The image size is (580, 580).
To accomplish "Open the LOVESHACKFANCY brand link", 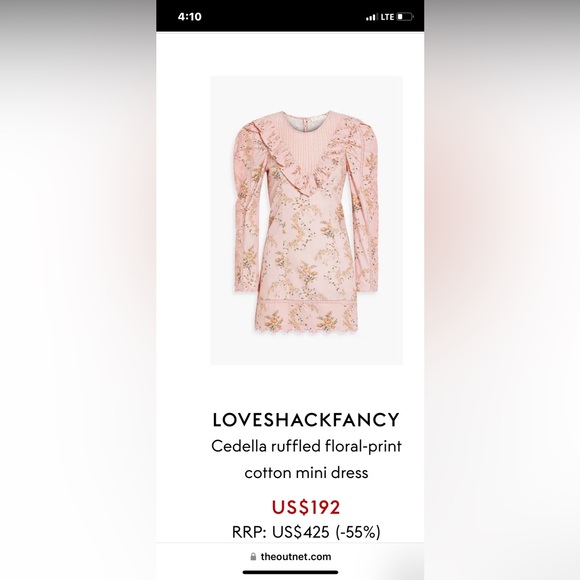I will (x=306, y=420).
